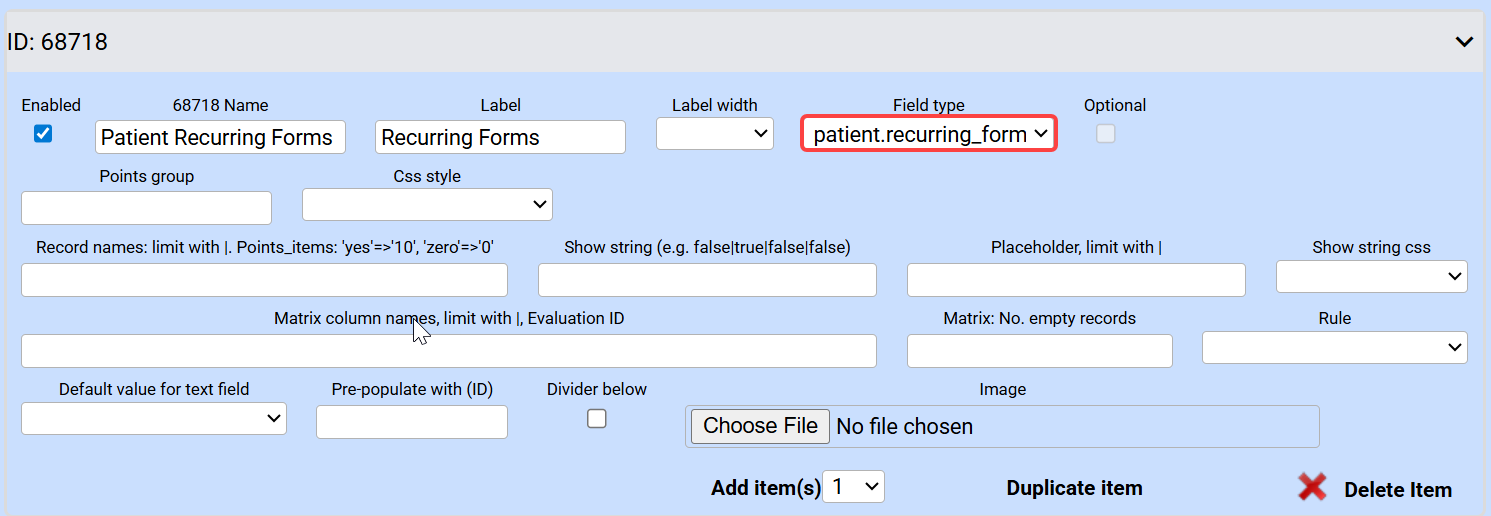
Task: Click the Recurring Forms label field
Action: pyautogui.click(x=500, y=137)
